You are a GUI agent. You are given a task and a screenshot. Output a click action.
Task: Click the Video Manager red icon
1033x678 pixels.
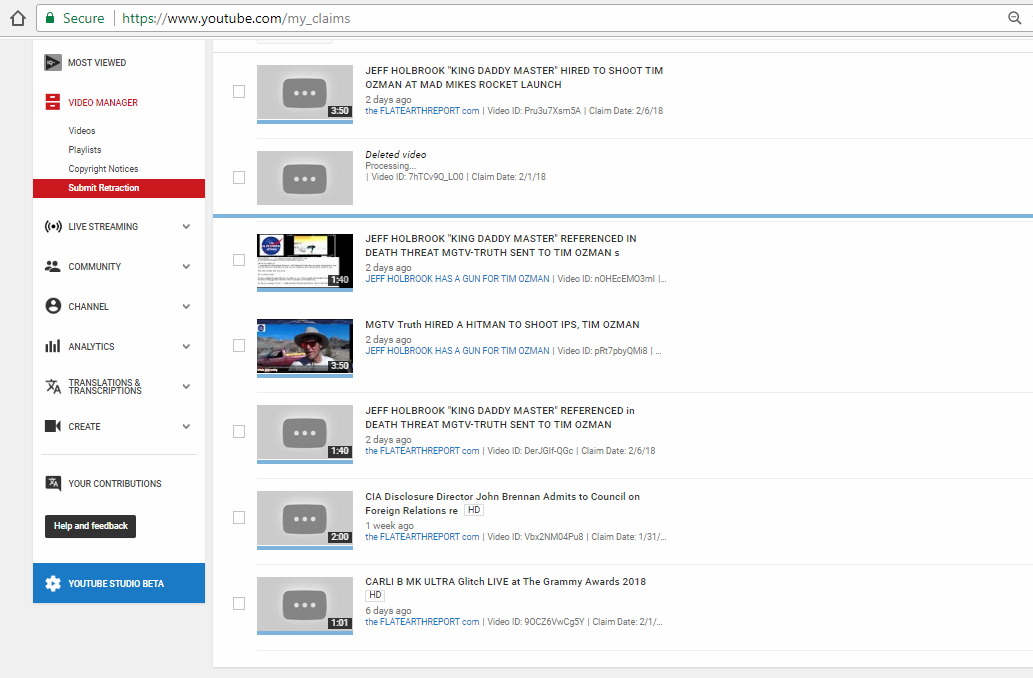coord(53,102)
